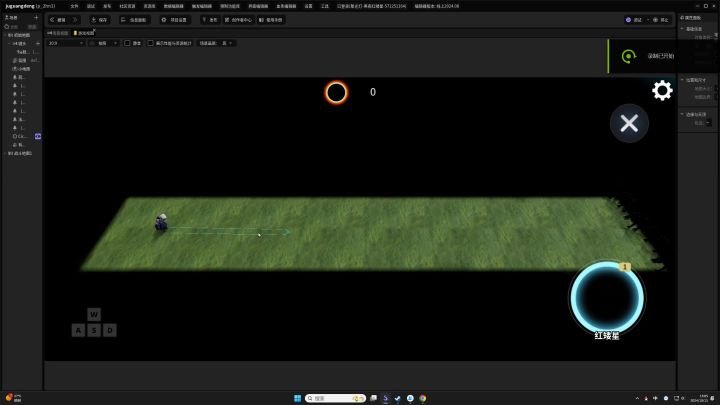This screenshot has width=720, height=405.
Task: Open the dropdown arrow beside debug button
Action: coord(648,20)
